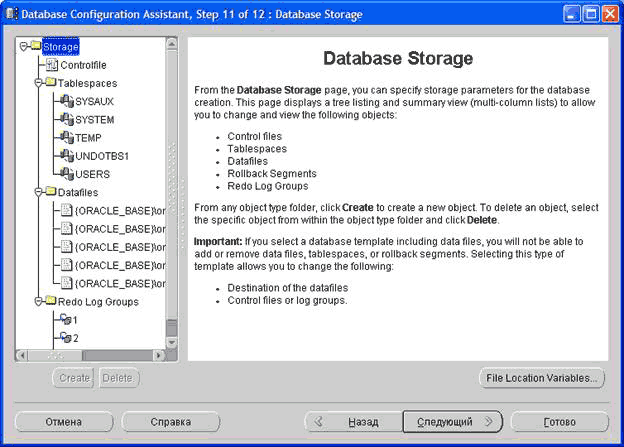
Task: Click the Datafiles folder icon
Action: 51,191
